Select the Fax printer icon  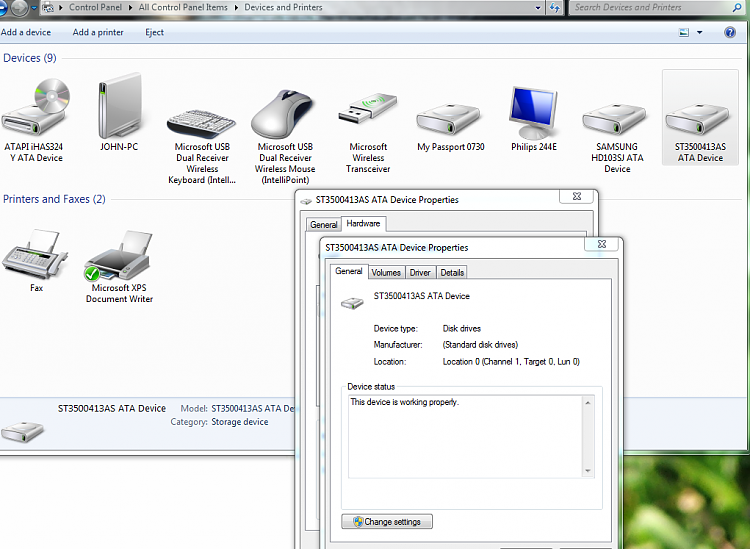[x=34, y=254]
